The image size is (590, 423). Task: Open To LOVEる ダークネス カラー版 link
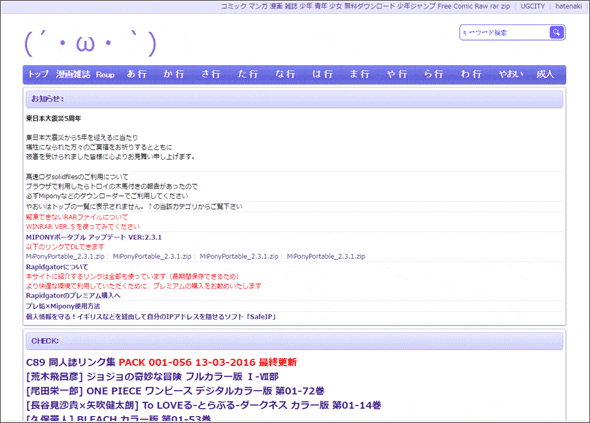coord(204,405)
